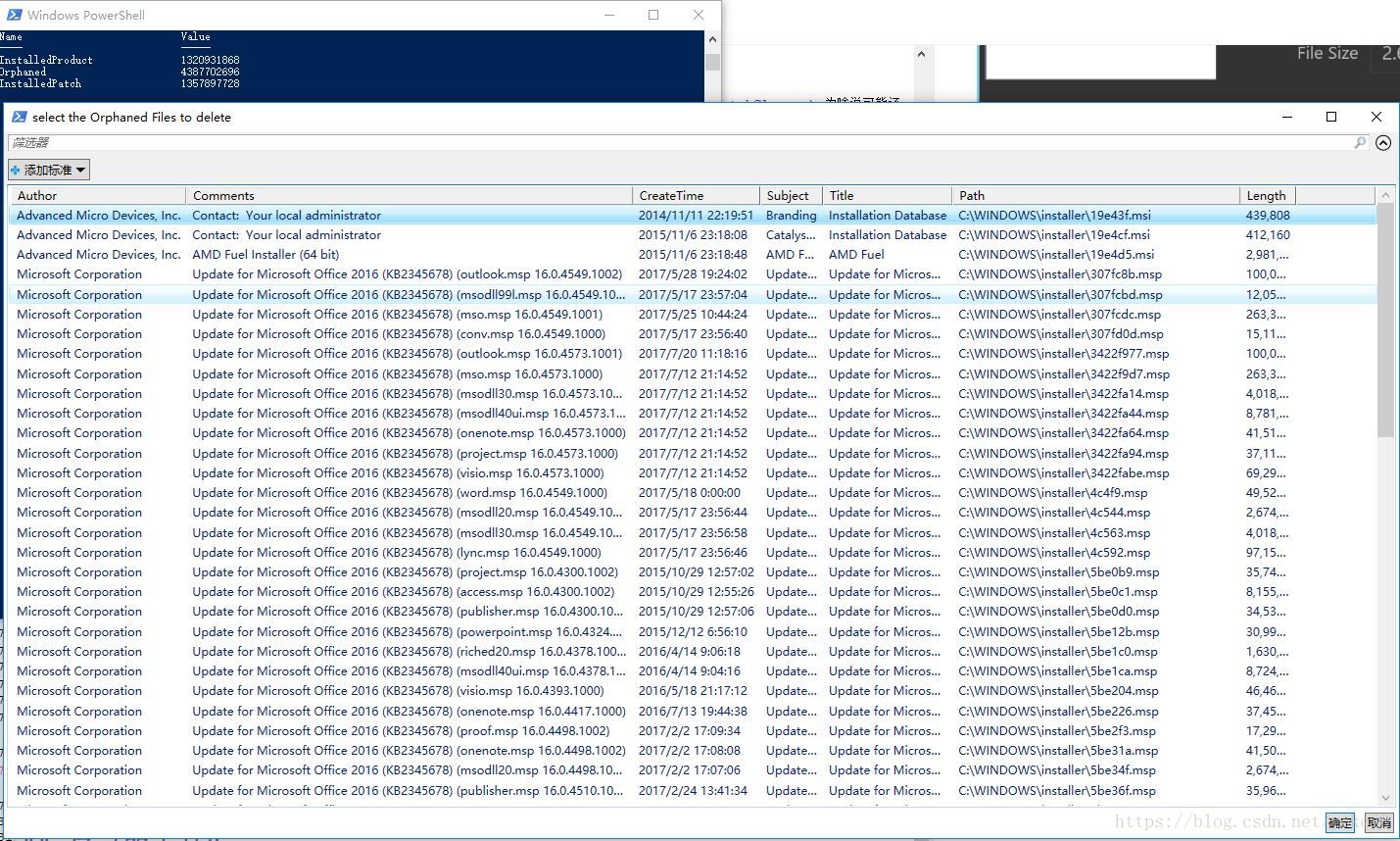
Task: Click the PowerShell icon in grid window title
Action: 19,117
